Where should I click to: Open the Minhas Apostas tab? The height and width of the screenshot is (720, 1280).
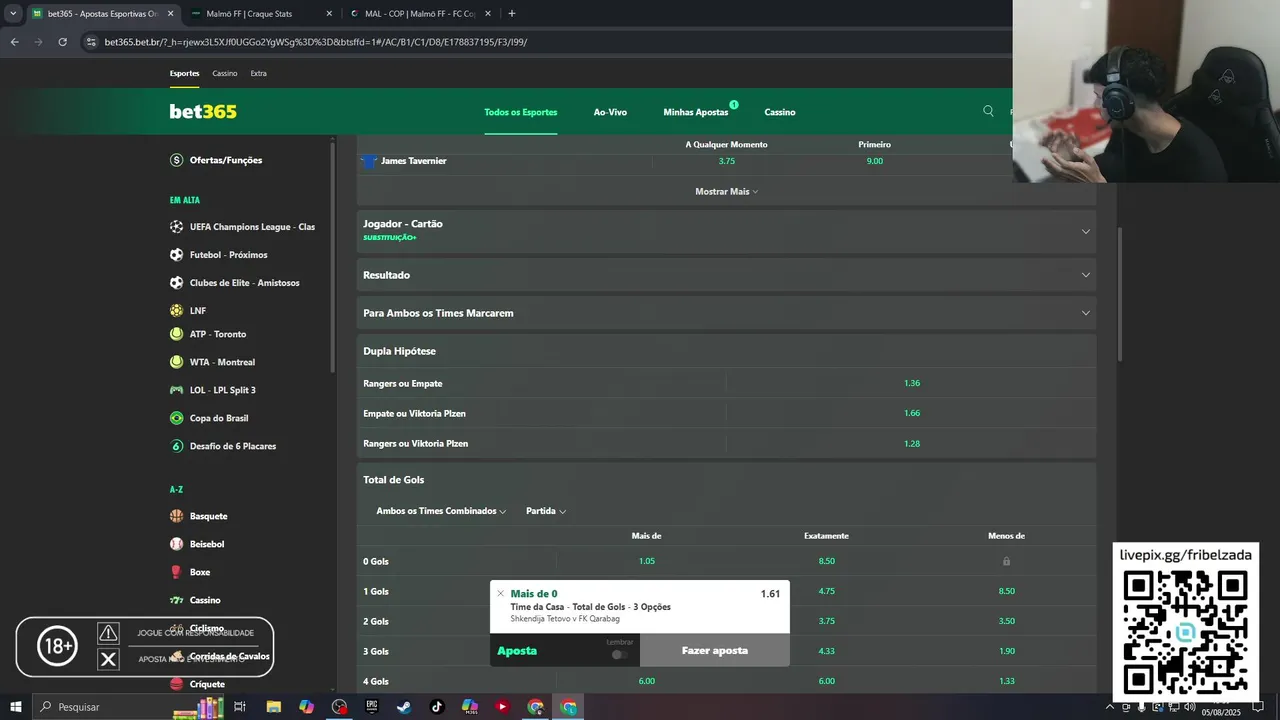(x=696, y=112)
